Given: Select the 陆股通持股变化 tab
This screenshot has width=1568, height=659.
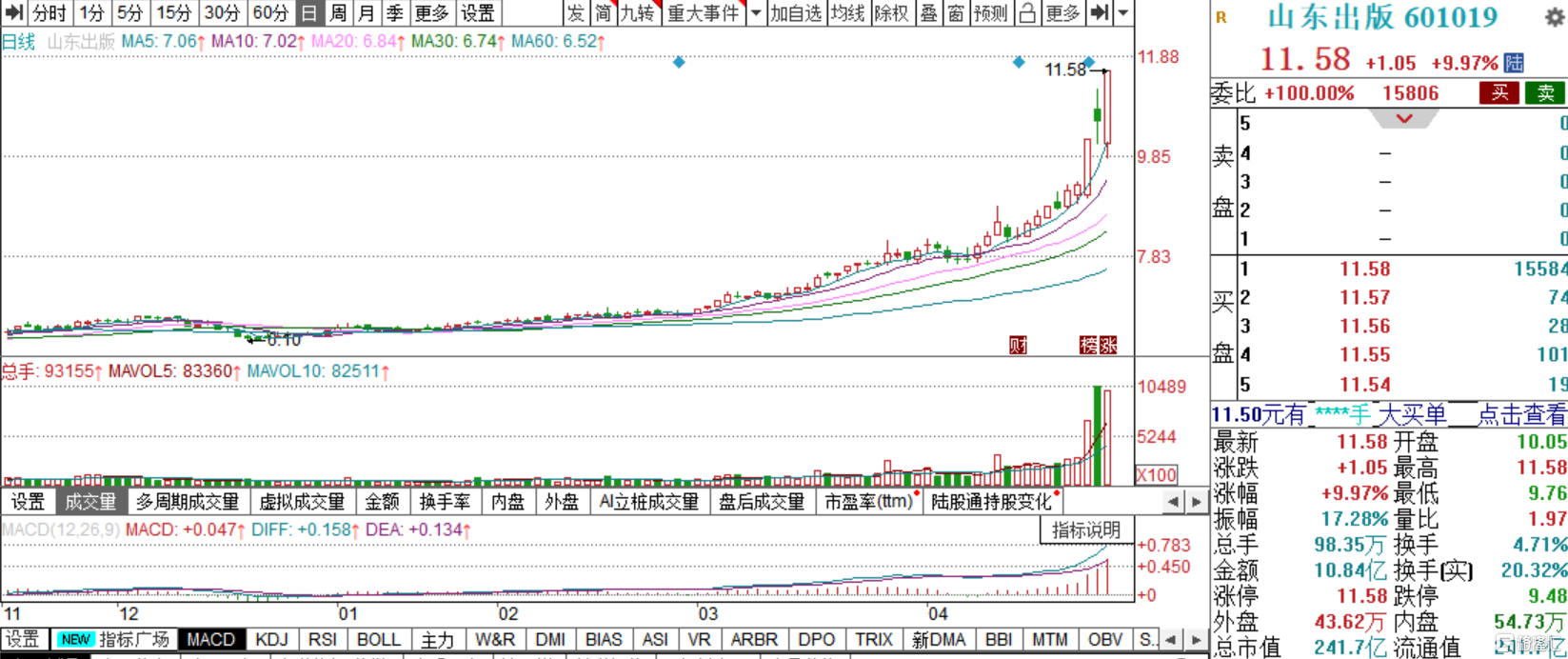Looking at the screenshot, I should pyautogui.click(x=991, y=501).
